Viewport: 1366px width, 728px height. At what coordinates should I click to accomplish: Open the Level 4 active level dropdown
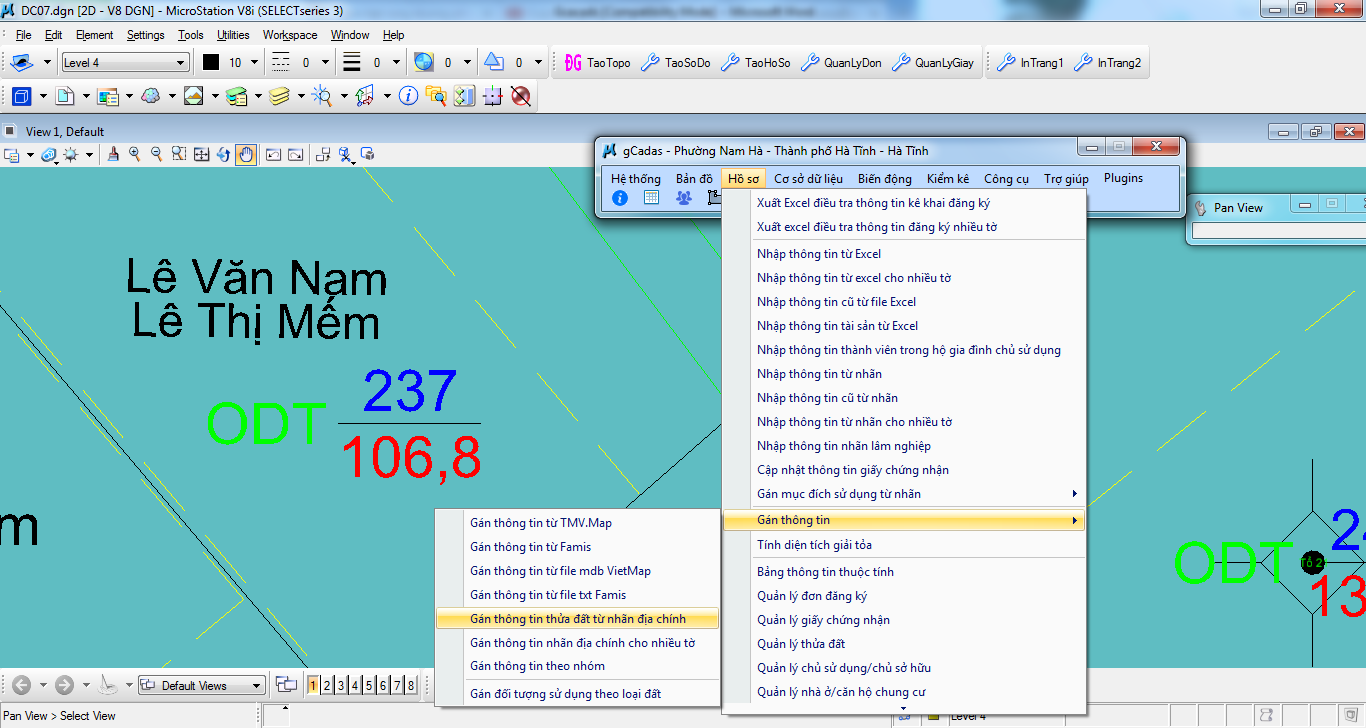tap(125, 63)
